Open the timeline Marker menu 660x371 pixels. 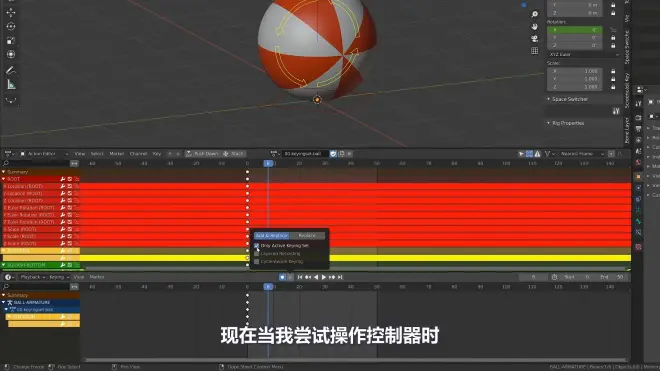[x=97, y=277]
